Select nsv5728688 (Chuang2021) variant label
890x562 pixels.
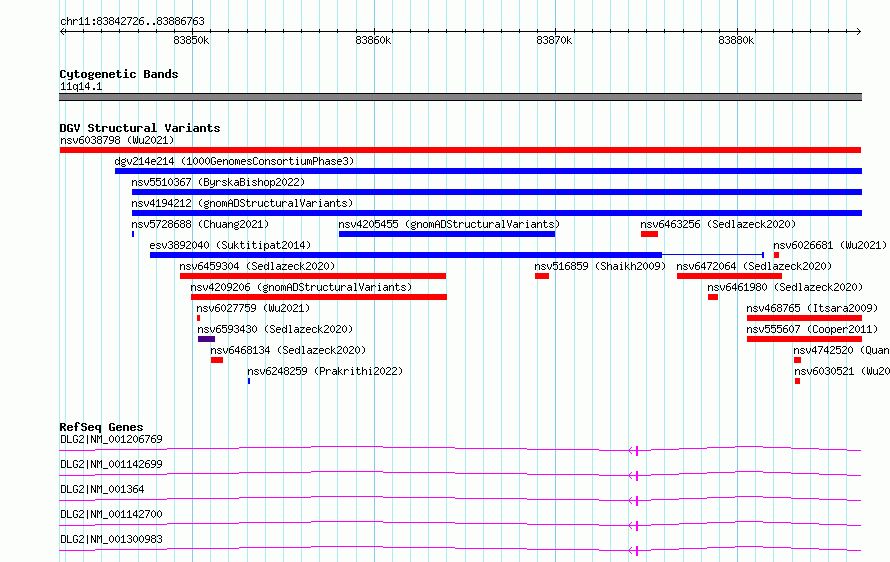200,224
